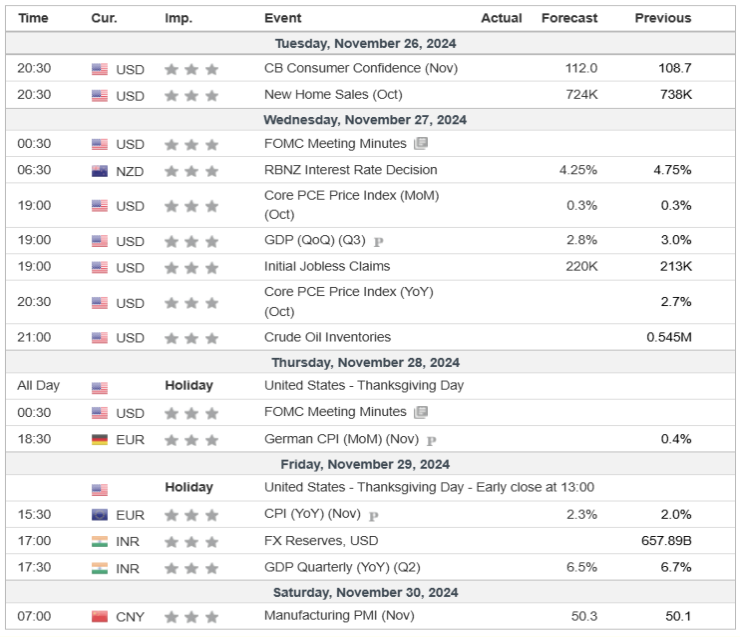Click the Time column header
Image resolution: width=740 pixels, height=637 pixels.
[x=33, y=18]
